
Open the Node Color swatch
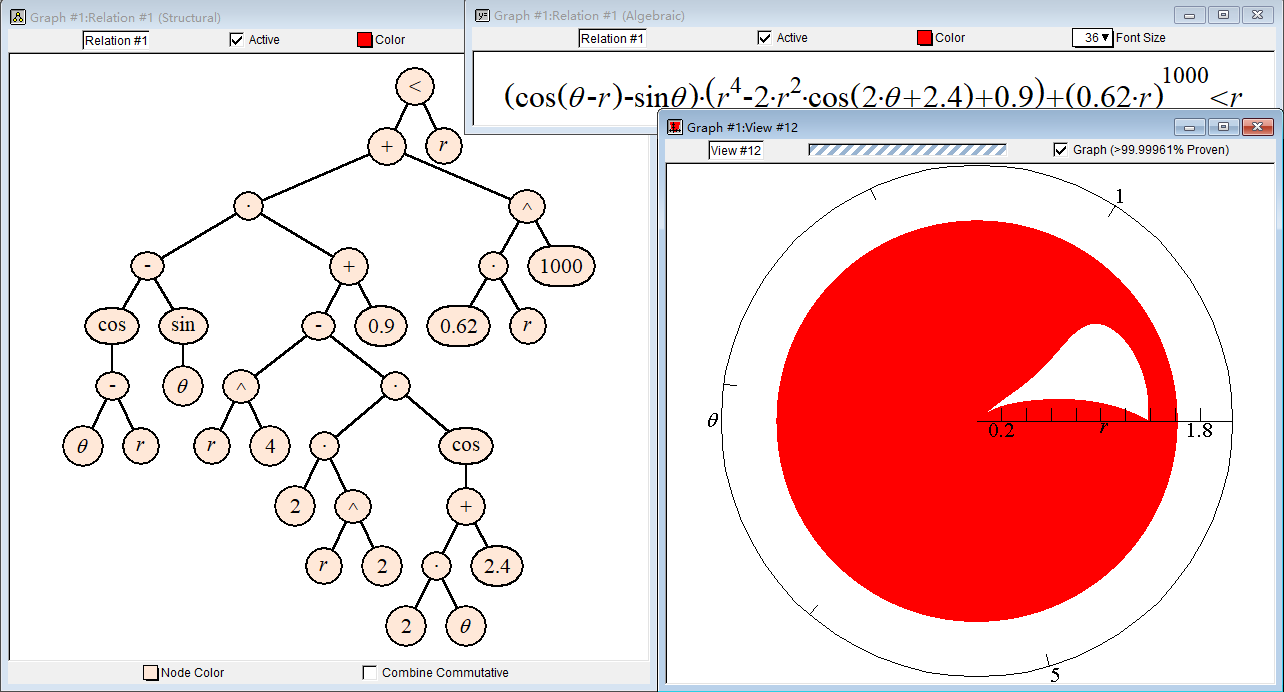(151, 673)
